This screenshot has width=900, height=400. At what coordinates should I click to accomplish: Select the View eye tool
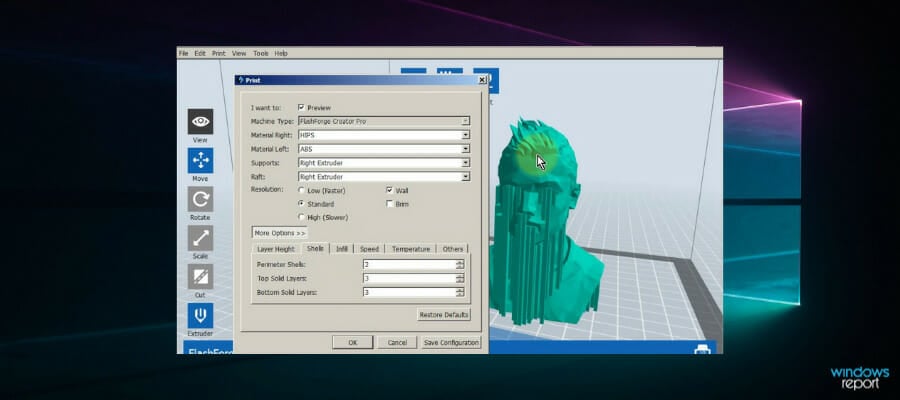(200, 122)
